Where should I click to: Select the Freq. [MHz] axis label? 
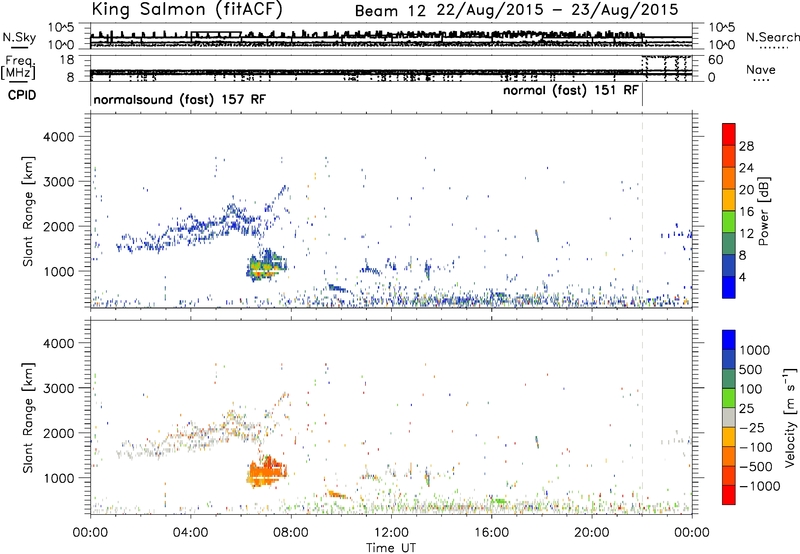pyautogui.click(x=18, y=67)
